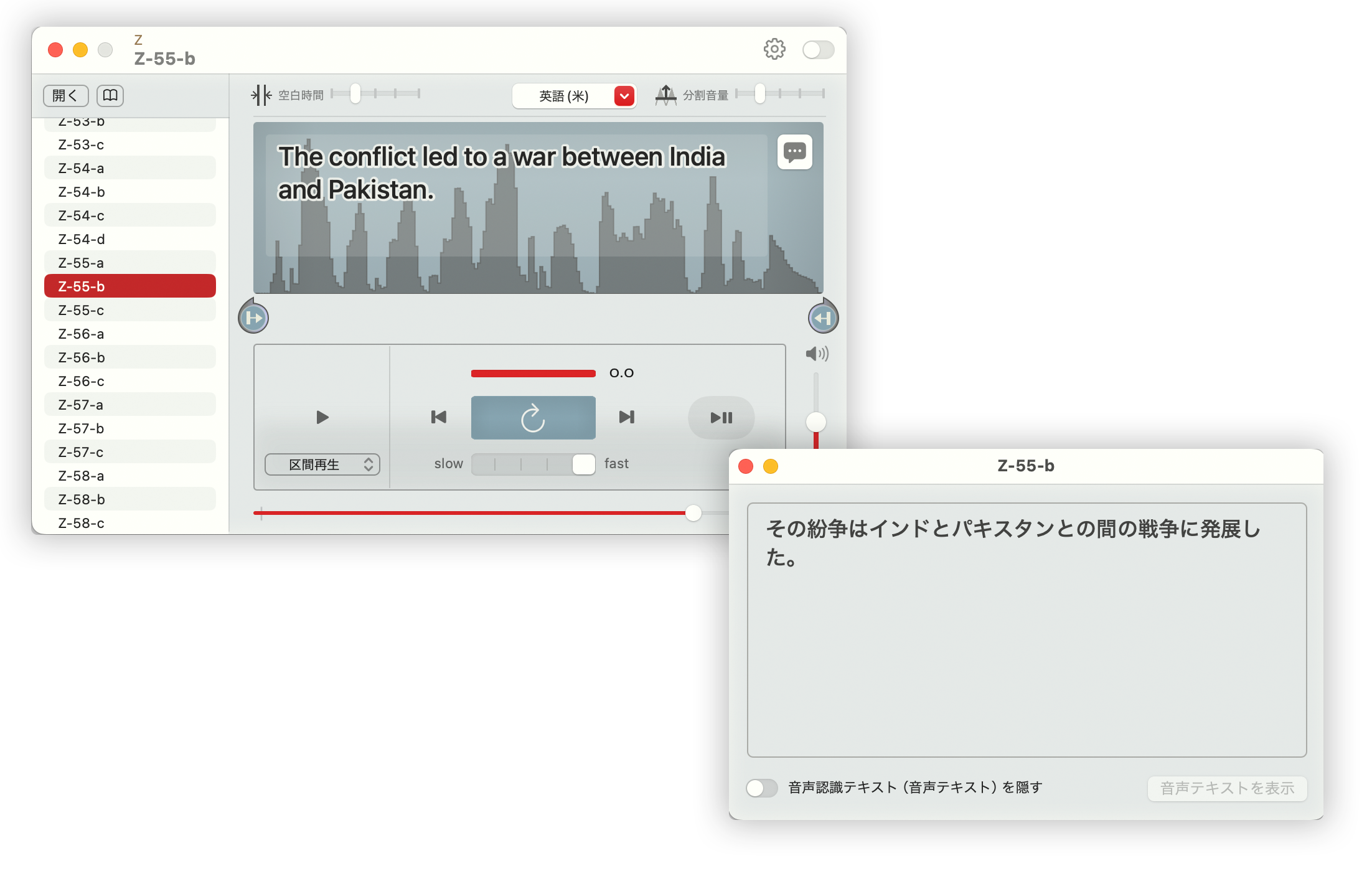
Task: Click the 開く open button
Action: tap(65, 95)
